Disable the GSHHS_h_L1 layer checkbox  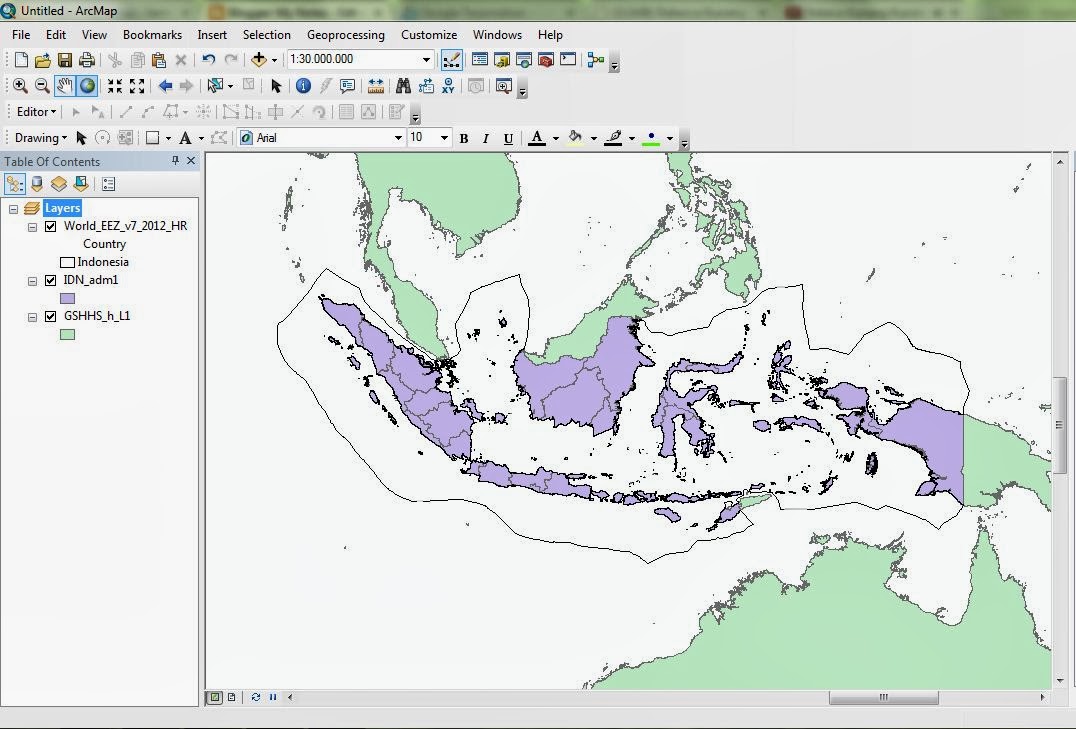coord(51,316)
